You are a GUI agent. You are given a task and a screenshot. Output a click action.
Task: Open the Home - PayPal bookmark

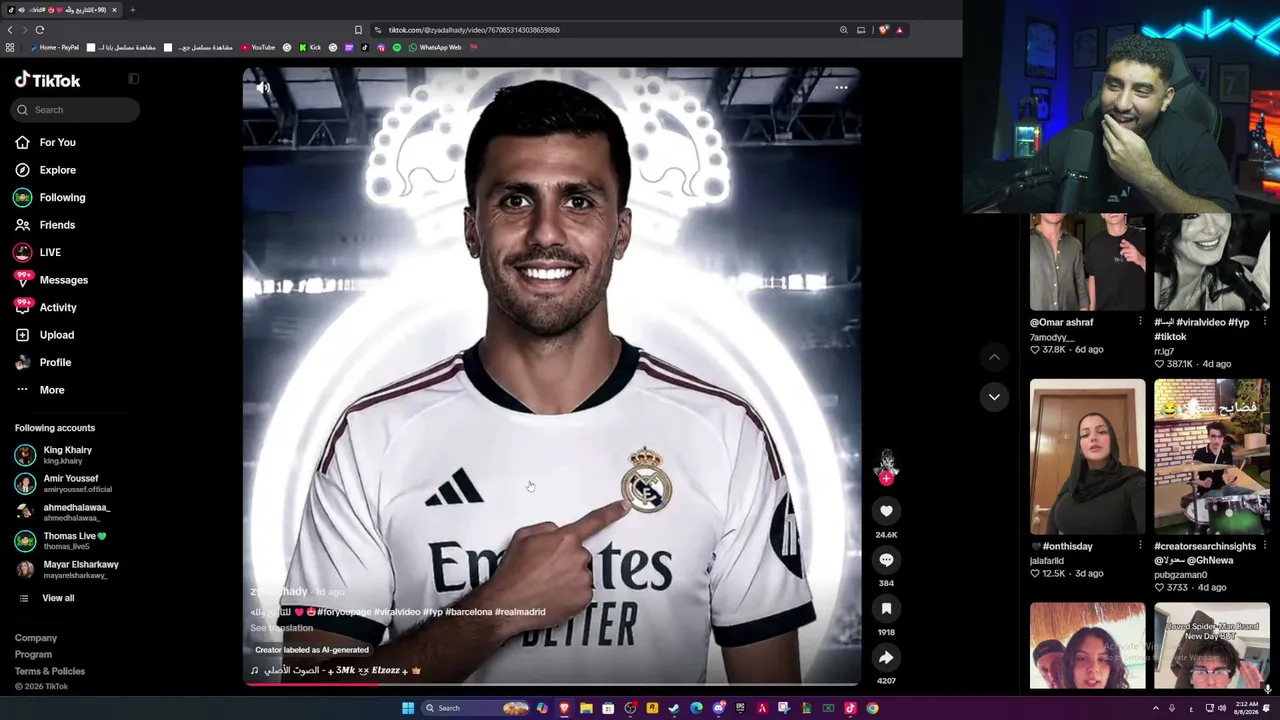pyautogui.click(x=54, y=47)
